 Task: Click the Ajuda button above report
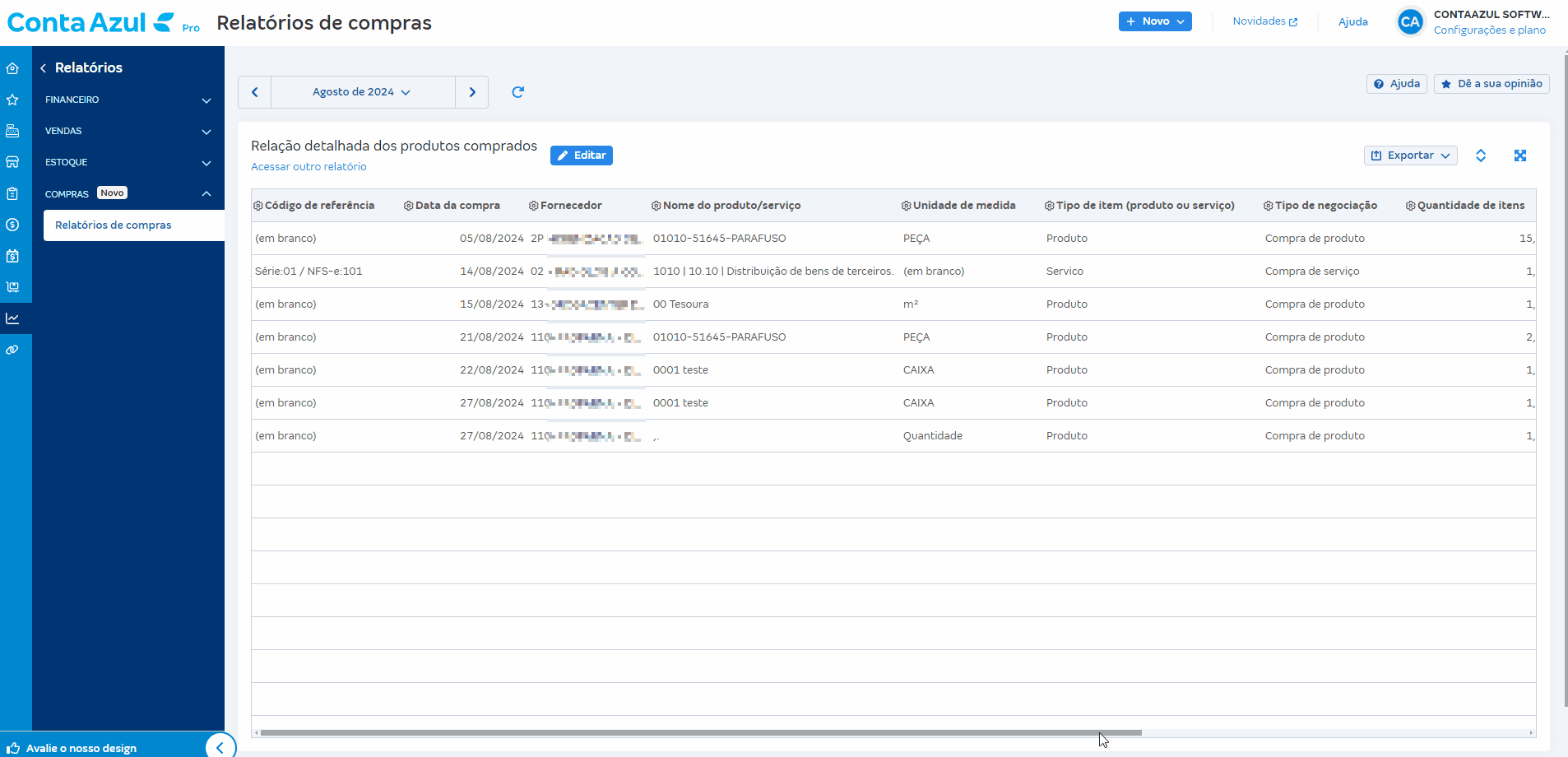point(1397,84)
